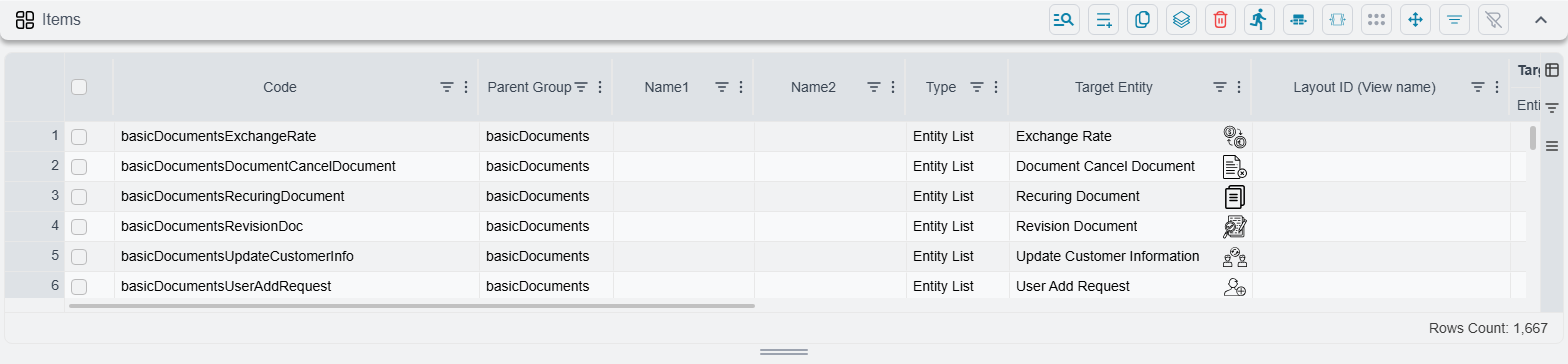Open the Name1 column options menu
1568x364 pixels.
tap(740, 88)
